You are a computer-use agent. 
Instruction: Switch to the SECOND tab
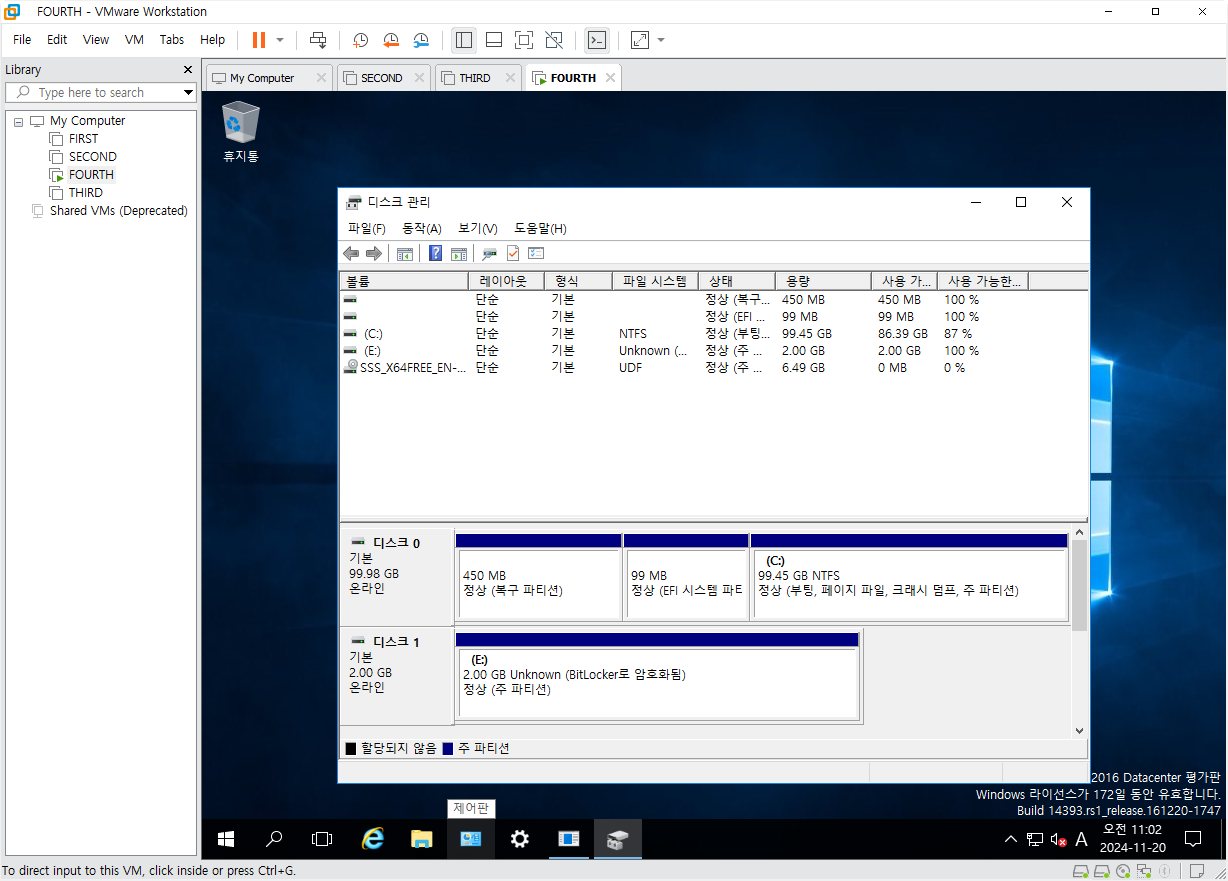coord(382,78)
